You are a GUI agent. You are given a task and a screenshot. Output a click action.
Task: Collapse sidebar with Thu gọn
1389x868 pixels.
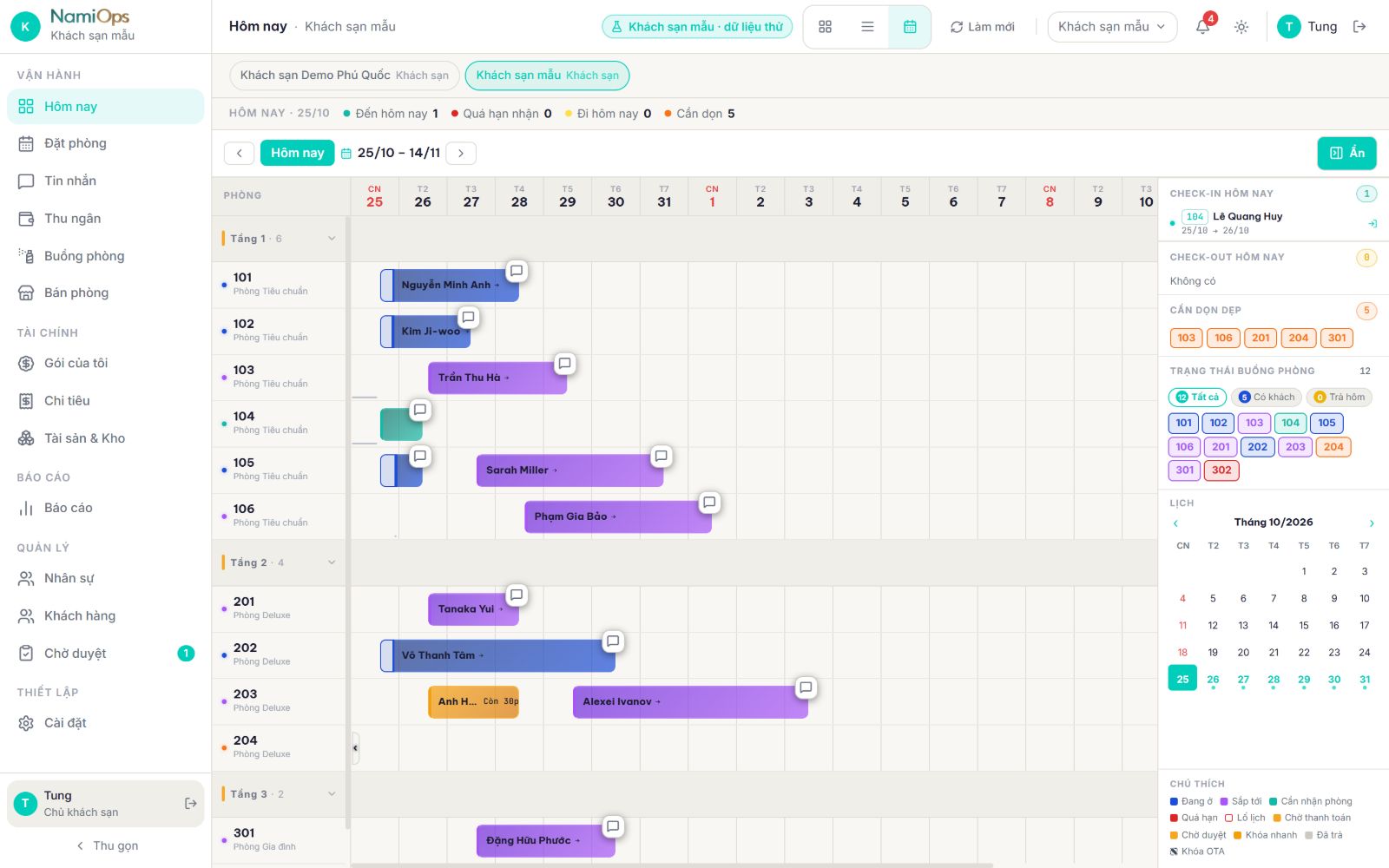pos(106,845)
